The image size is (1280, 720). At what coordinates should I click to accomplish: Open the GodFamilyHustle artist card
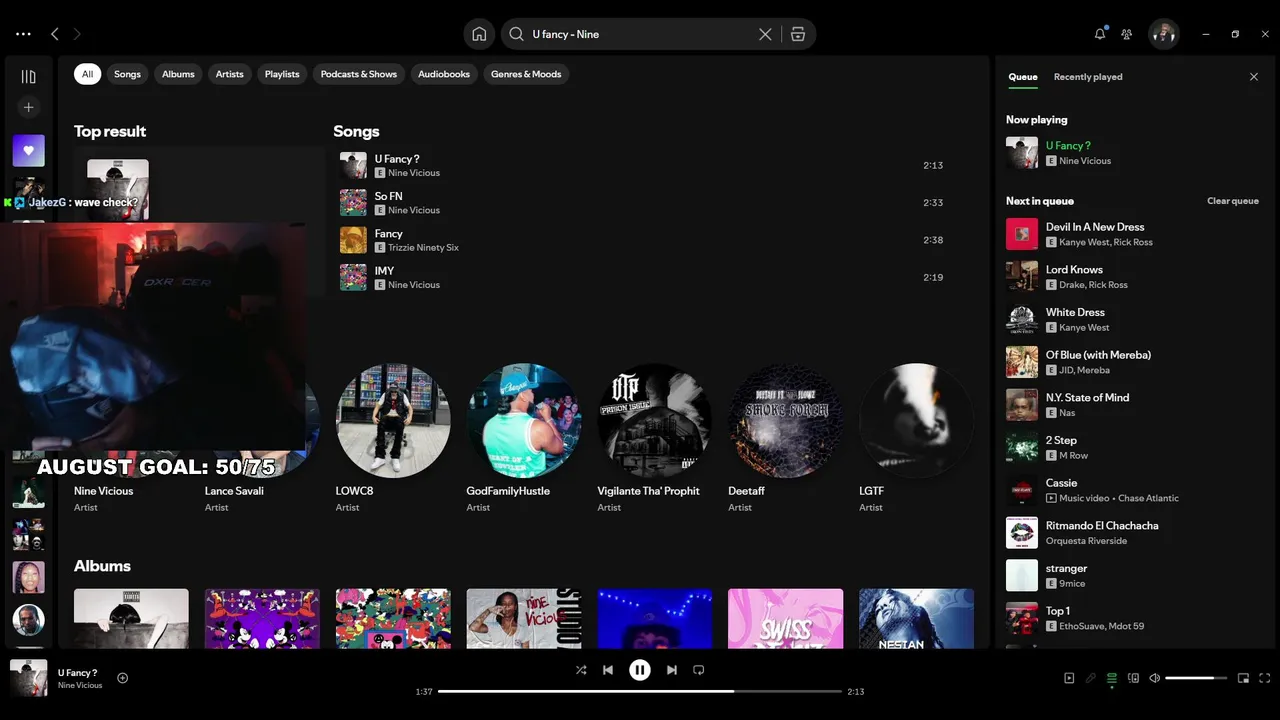point(524,440)
